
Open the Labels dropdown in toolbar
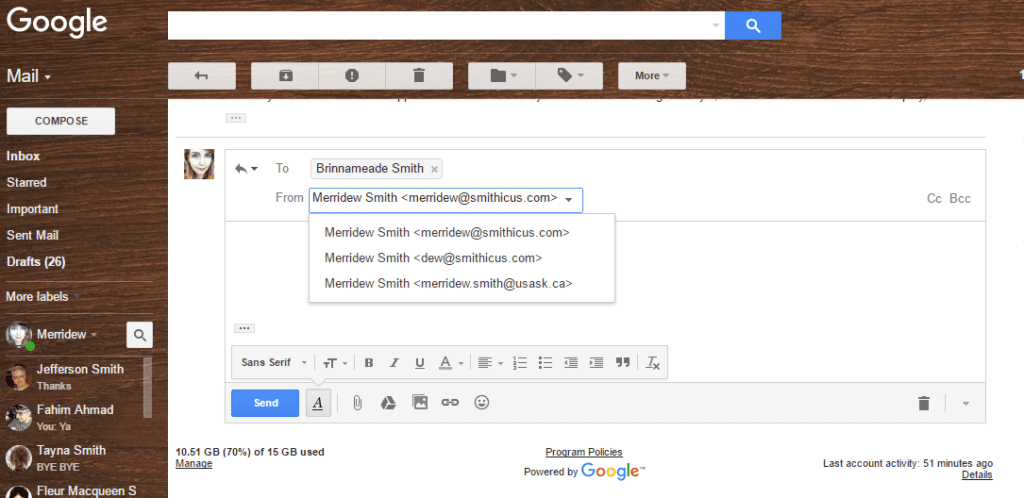569,75
